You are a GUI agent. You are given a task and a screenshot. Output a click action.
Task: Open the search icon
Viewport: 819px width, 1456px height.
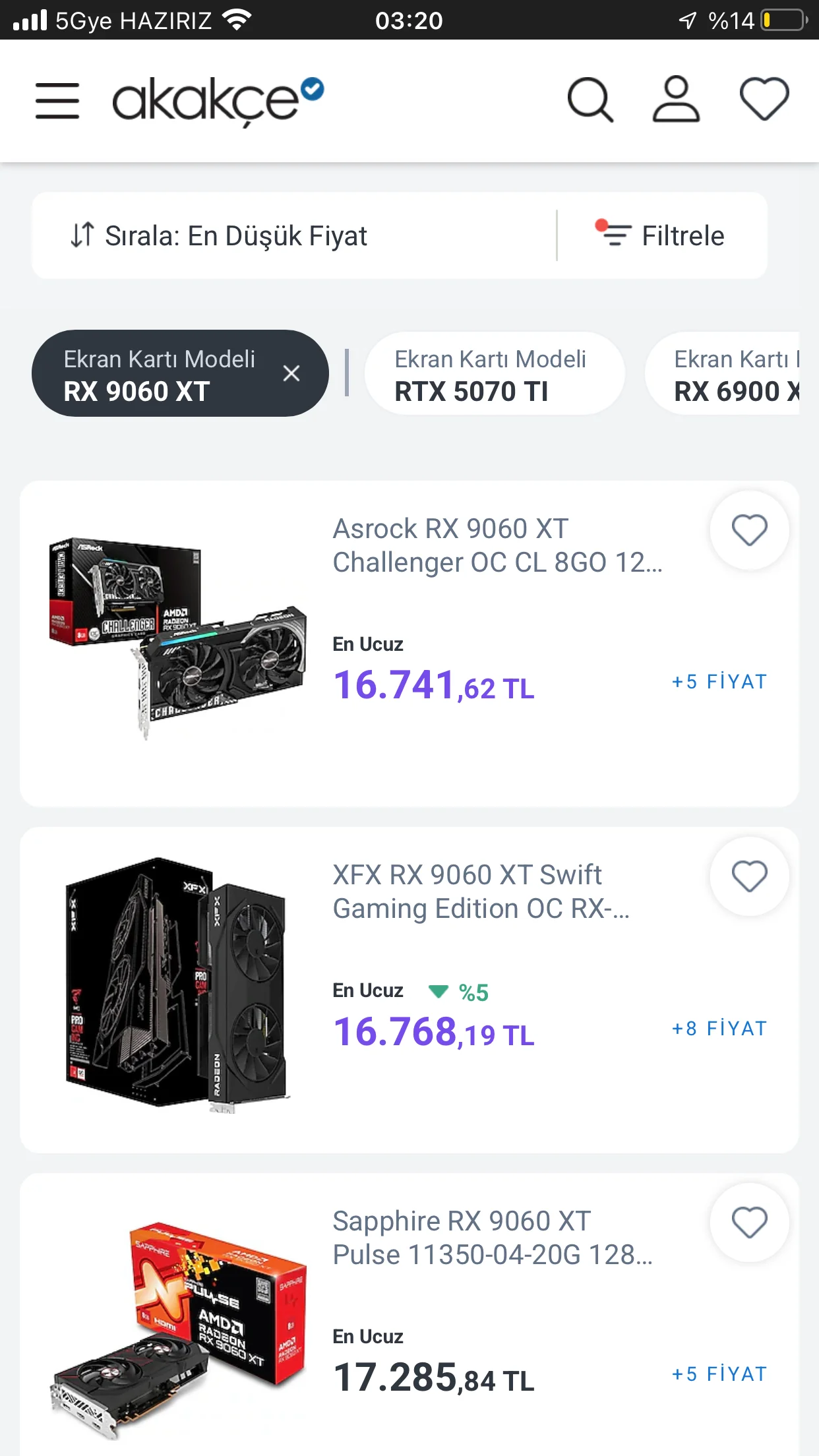[x=590, y=101]
